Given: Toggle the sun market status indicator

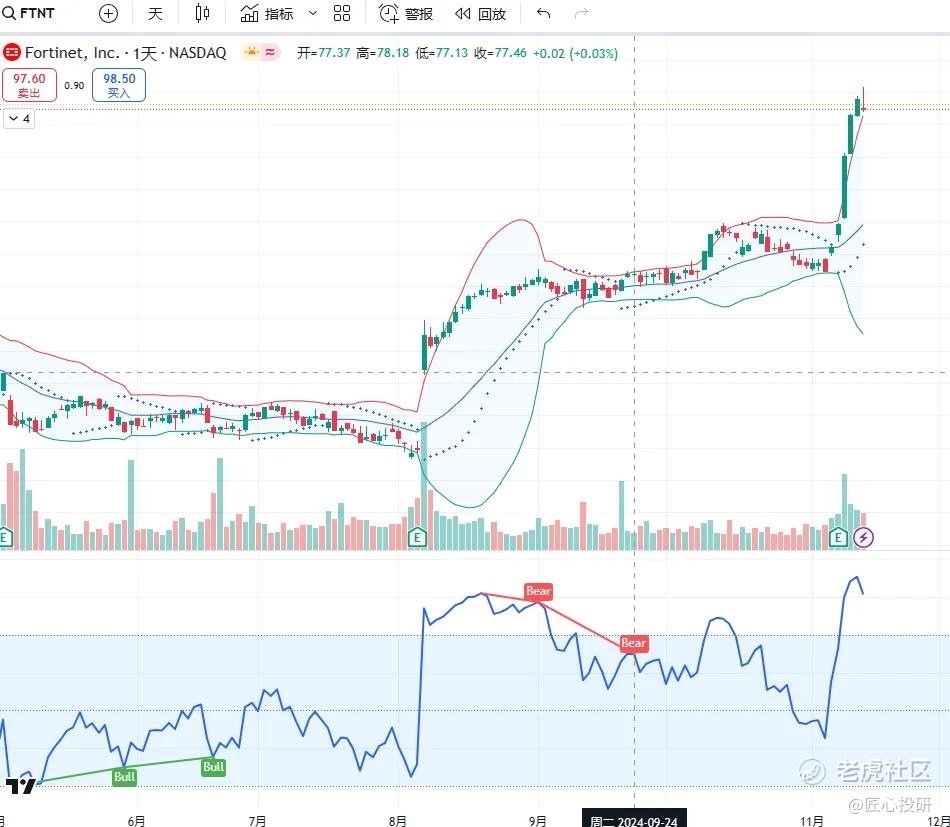Looking at the screenshot, I should 250,53.
